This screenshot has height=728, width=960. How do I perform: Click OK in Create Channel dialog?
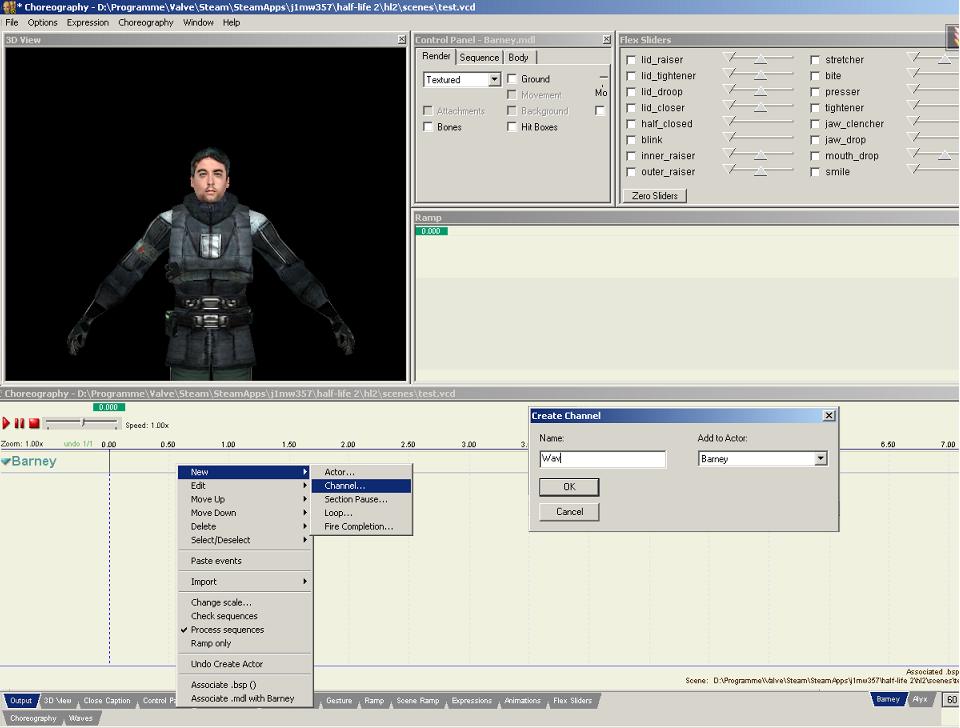pos(569,487)
